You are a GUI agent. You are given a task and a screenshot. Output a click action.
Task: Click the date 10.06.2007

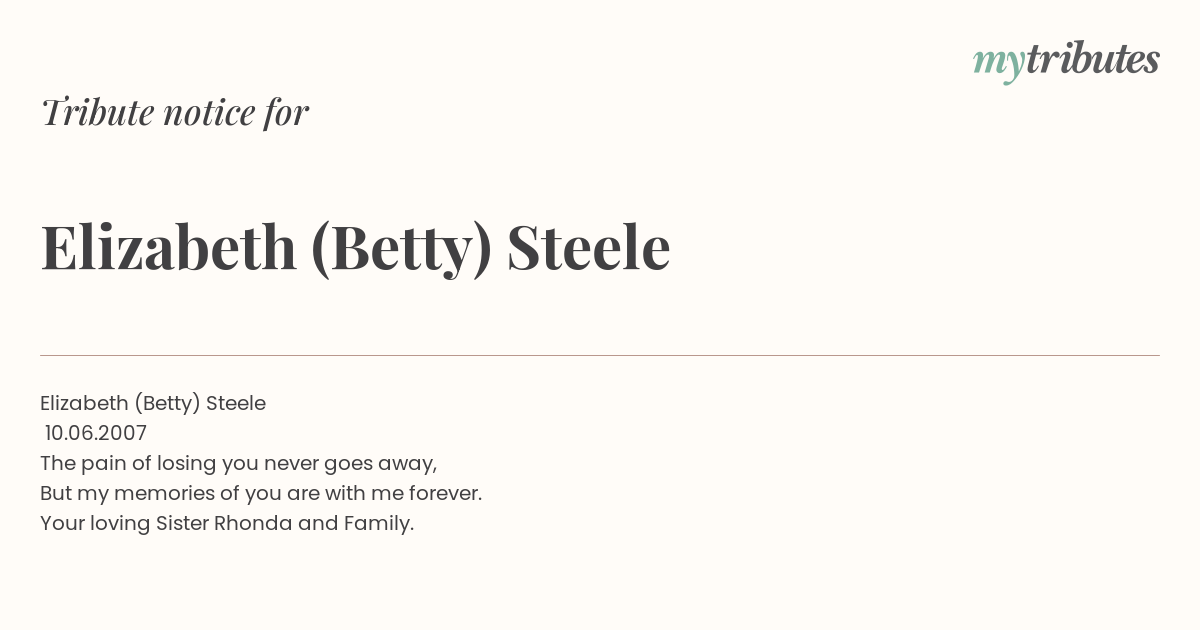click(x=96, y=433)
